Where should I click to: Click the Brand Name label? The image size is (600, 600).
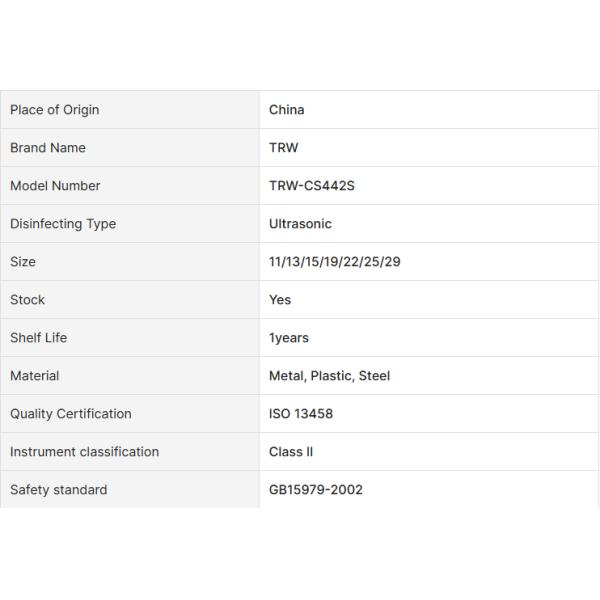point(48,148)
